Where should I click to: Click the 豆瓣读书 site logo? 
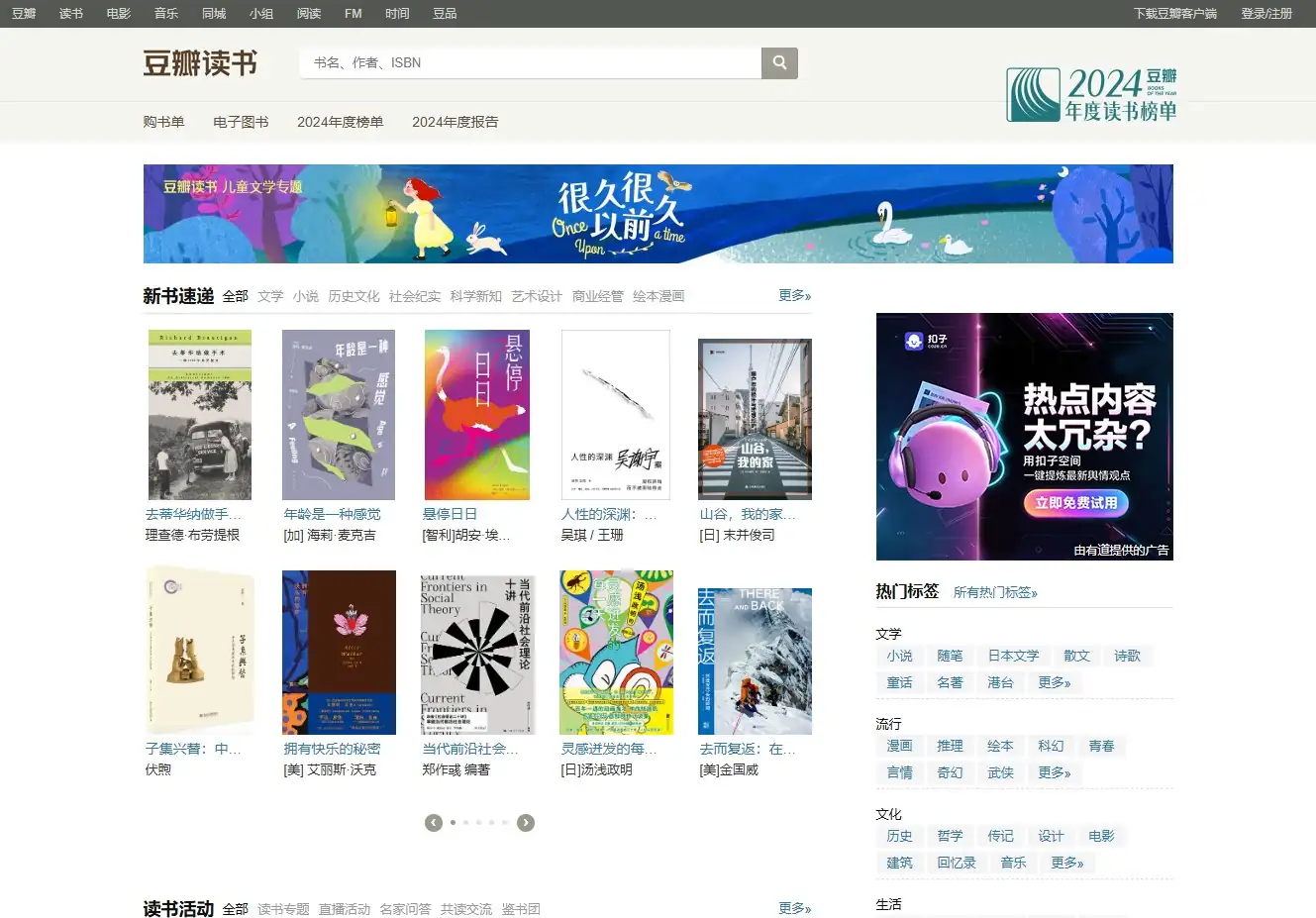coord(202,62)
